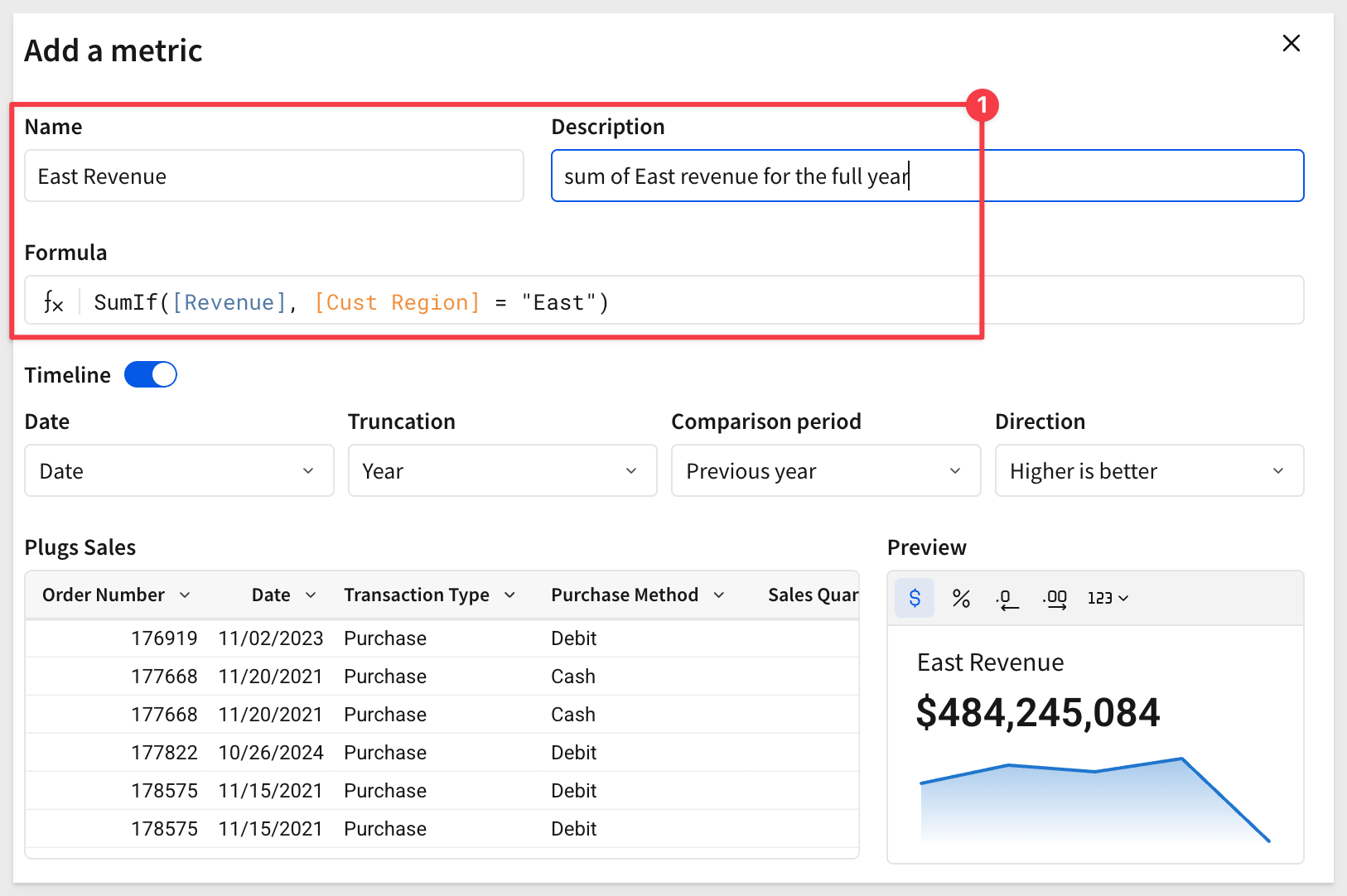Click SumIf function name in formula
Image resolution: width=1347 pixels, height=896 pixels.
[126, 302]
